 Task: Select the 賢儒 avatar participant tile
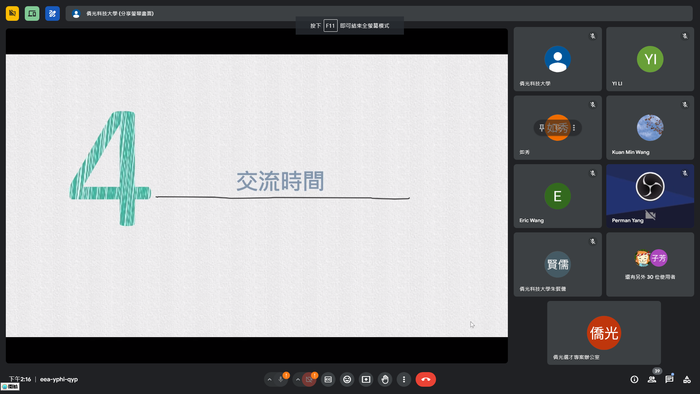558,265
